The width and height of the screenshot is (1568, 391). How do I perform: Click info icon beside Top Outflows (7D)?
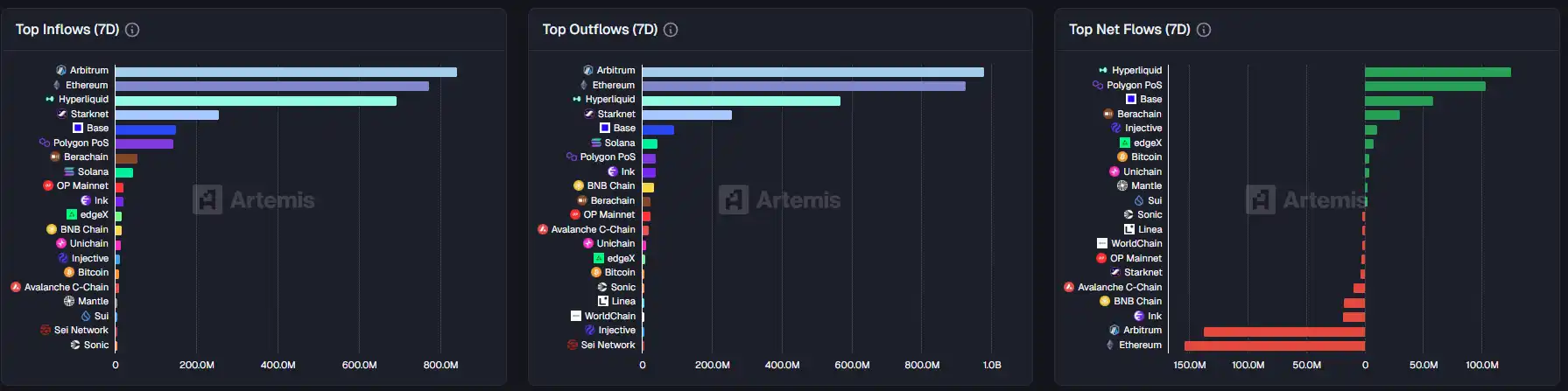pos(671,30)
